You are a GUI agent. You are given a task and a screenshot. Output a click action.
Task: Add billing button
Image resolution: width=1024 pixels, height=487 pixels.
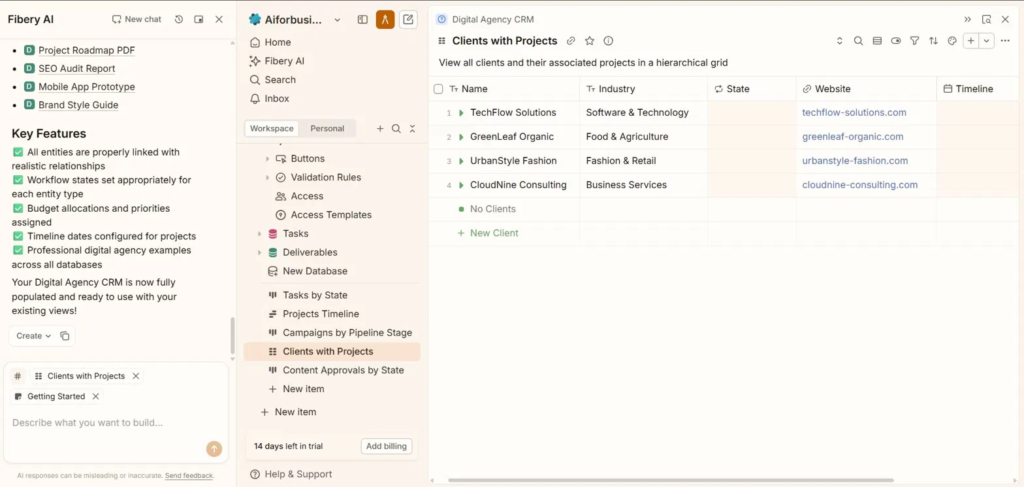click(387, 447)
